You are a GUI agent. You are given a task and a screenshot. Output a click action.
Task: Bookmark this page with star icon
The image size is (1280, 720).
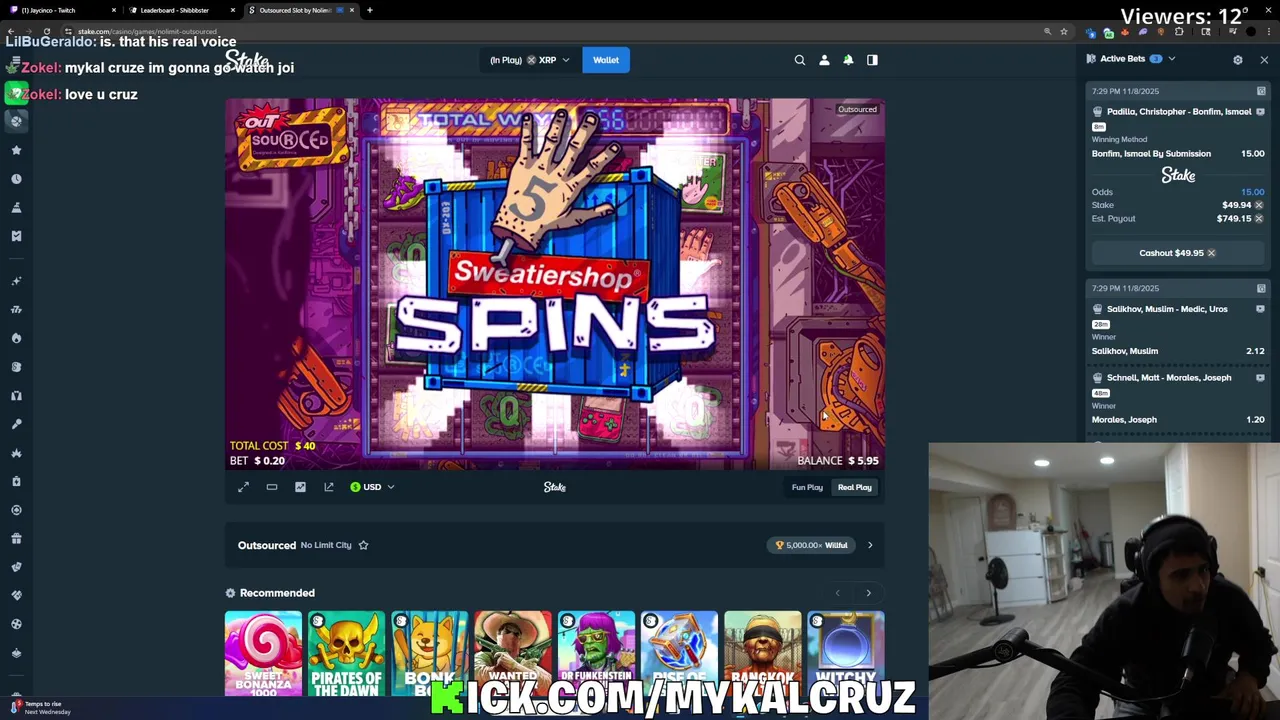1063,32
